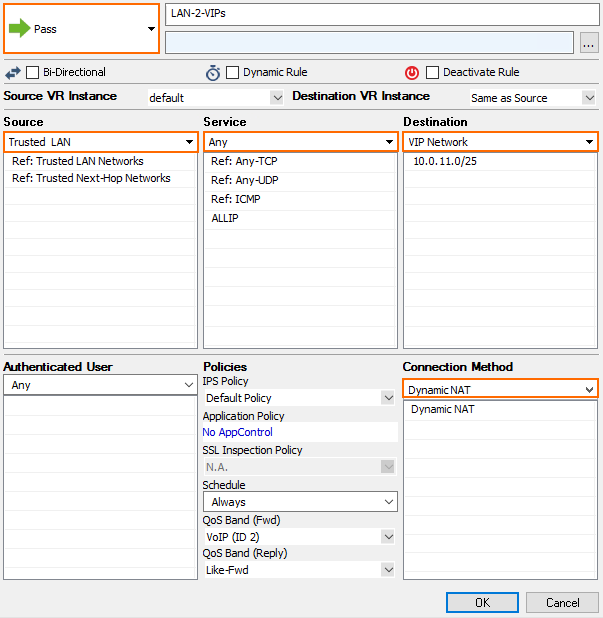Click the red Deactivate Rule power icon
Image resolution: width=603 pixels, height=618 pixels.
(412, 73)
